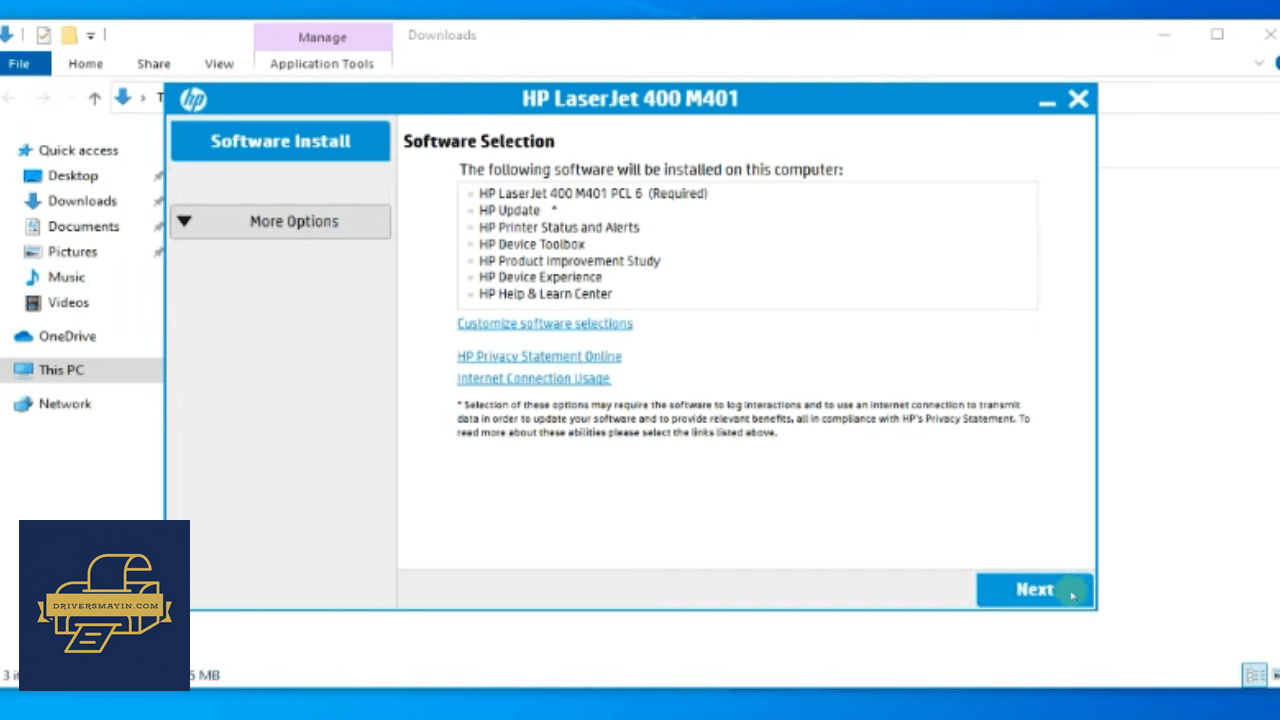The height and width of the screenshot is (720, 1280).
Task: Select HP Printer Status and Alerts entry
Action: (559, 228)
